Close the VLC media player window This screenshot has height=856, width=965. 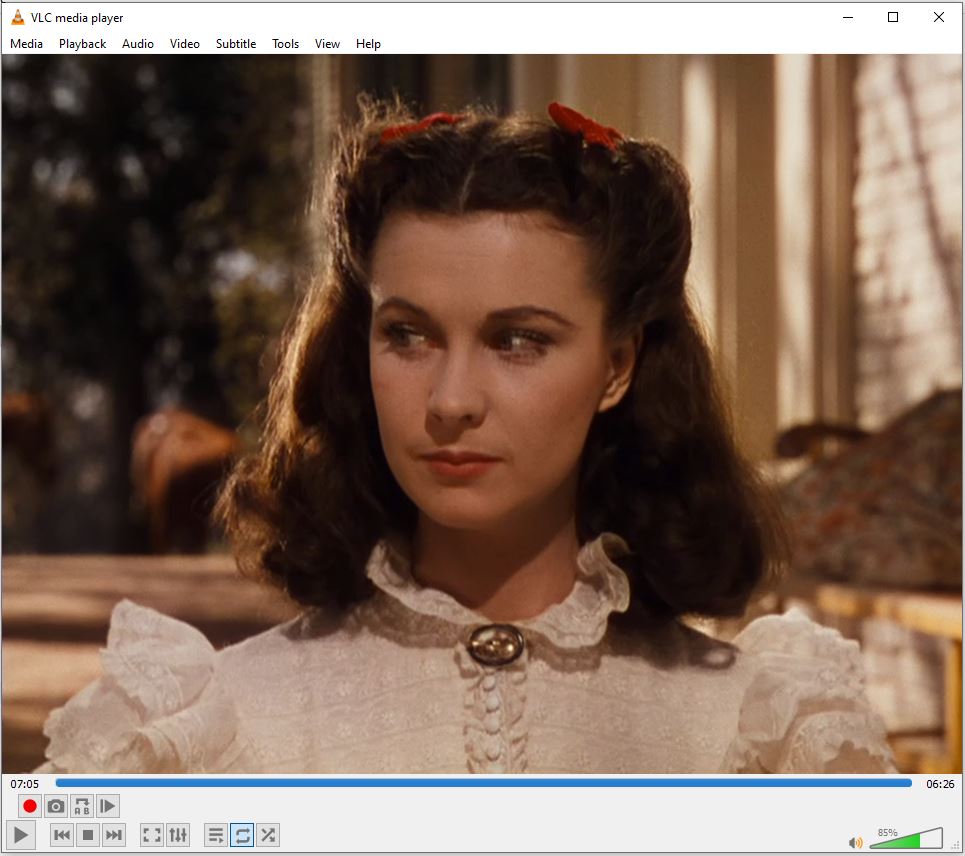(x=939, y=17)
